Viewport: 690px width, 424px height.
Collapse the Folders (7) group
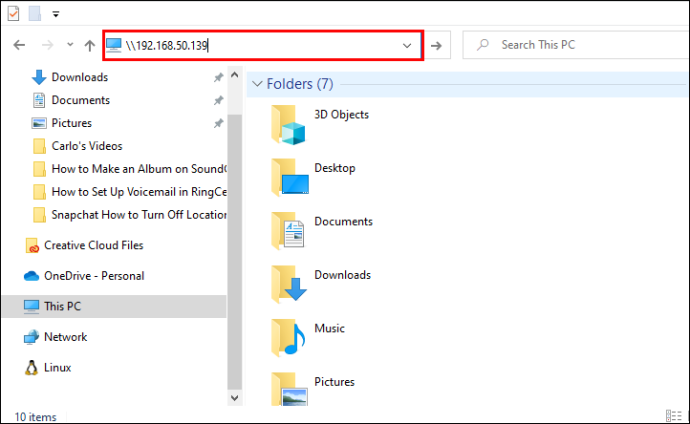click(x=257, y=84)
